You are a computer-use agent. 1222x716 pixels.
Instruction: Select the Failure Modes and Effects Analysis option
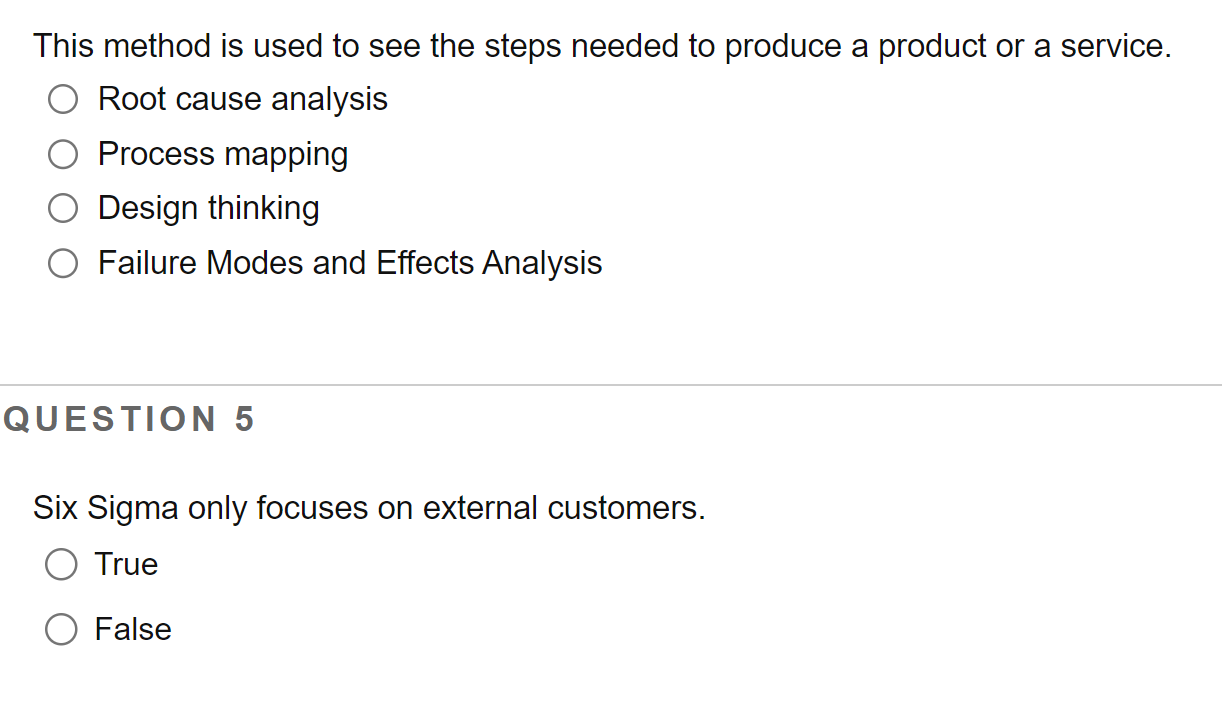coord(63,263)
